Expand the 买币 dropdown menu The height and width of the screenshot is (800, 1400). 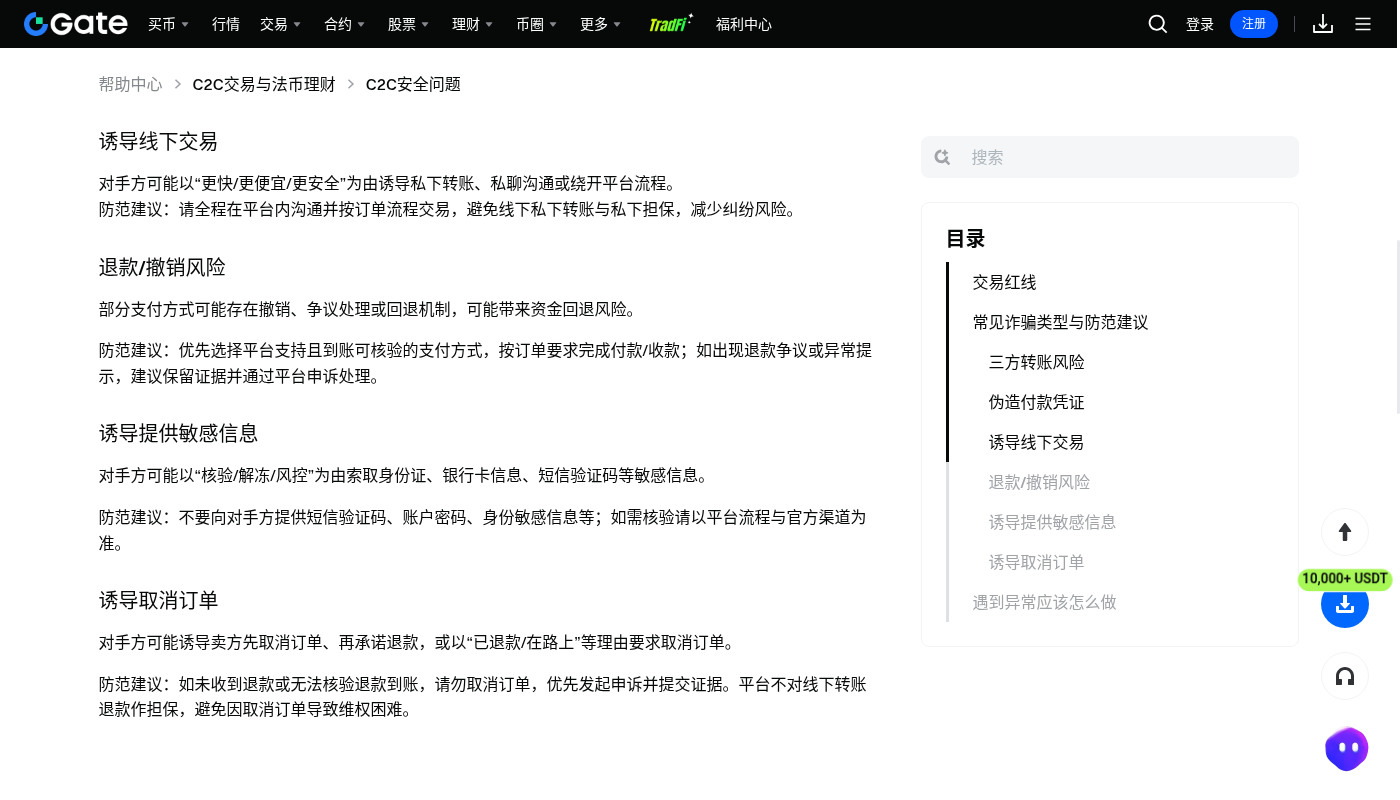point(168,24)
